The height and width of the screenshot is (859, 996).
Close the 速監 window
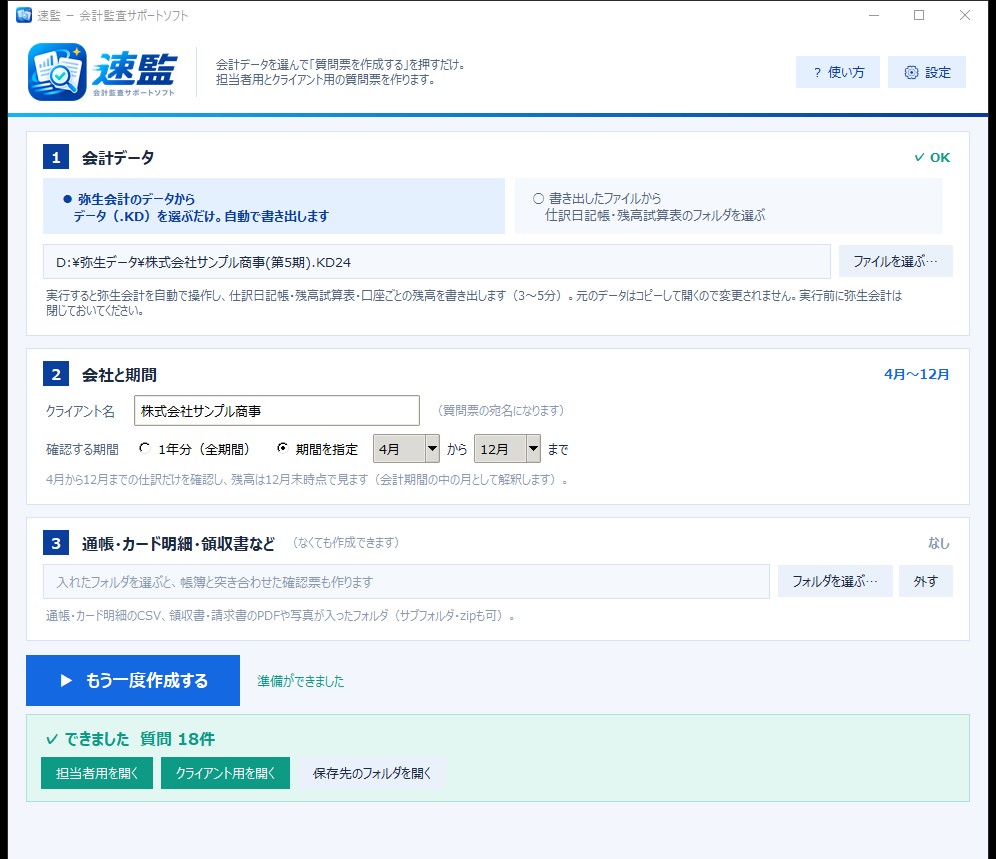coord(965,15)
